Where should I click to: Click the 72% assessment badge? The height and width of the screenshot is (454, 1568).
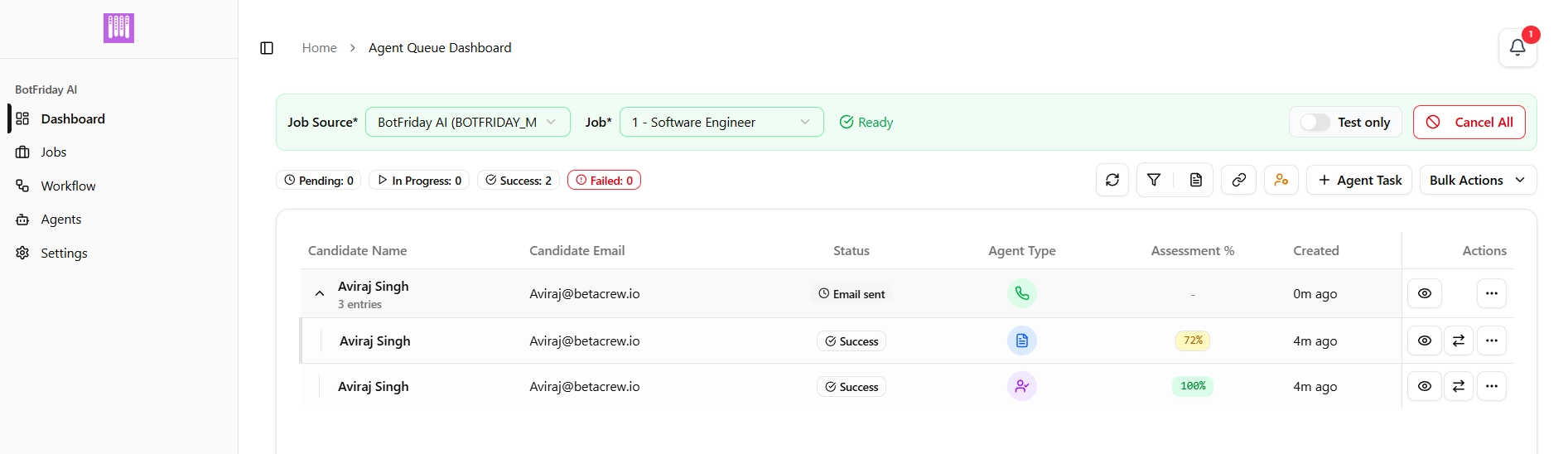coord(1193,340)
